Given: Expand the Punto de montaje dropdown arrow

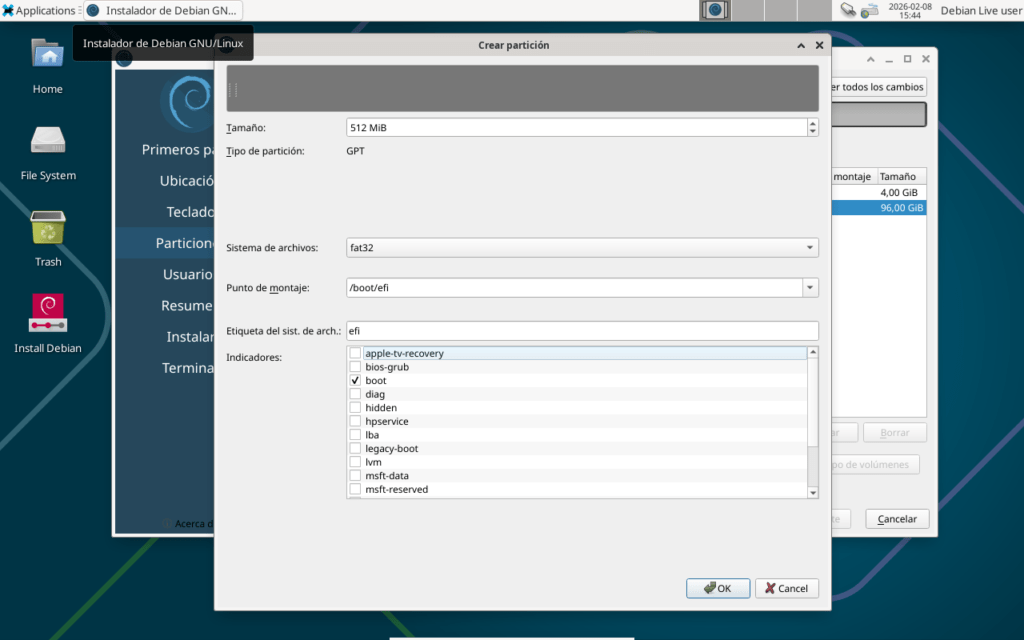Looking at the screenshot, I should click(809, 288).
